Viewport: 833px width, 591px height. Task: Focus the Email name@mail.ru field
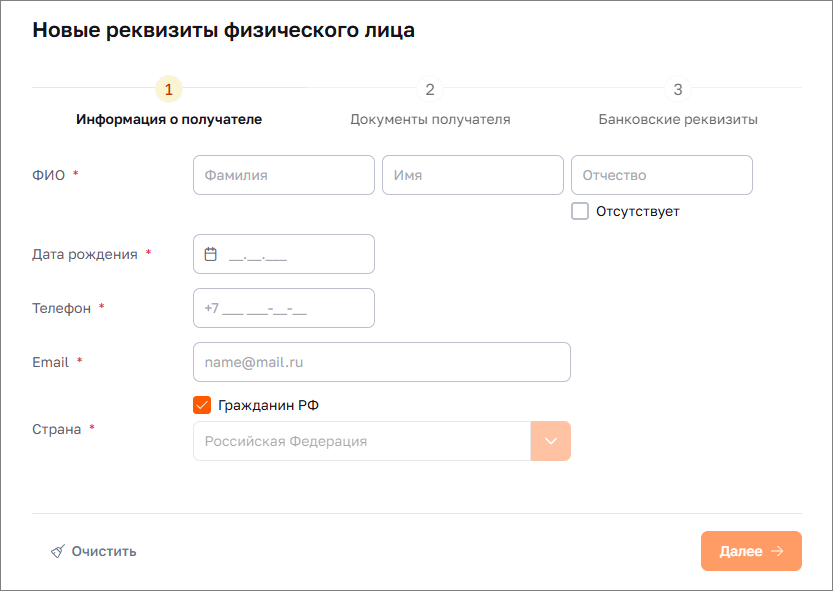tap(382, 362)
